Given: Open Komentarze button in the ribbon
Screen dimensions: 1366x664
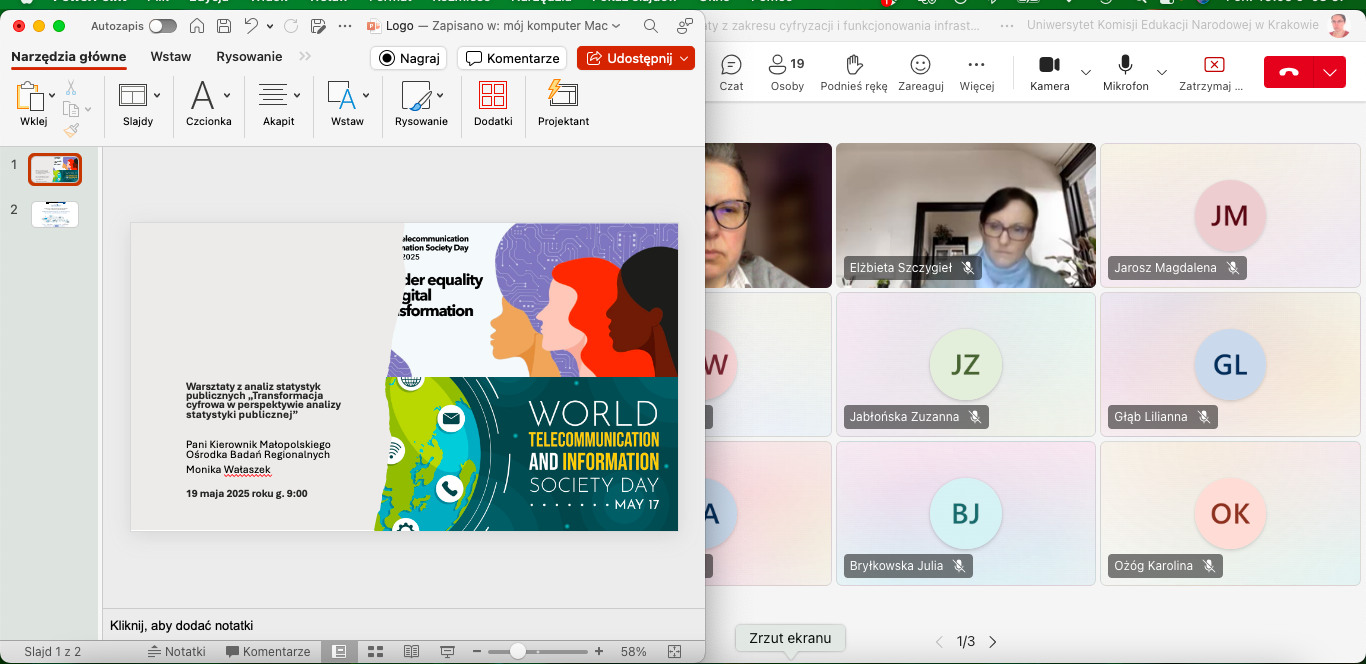Looking at the screenshot, I should click(x=512, y=59).
